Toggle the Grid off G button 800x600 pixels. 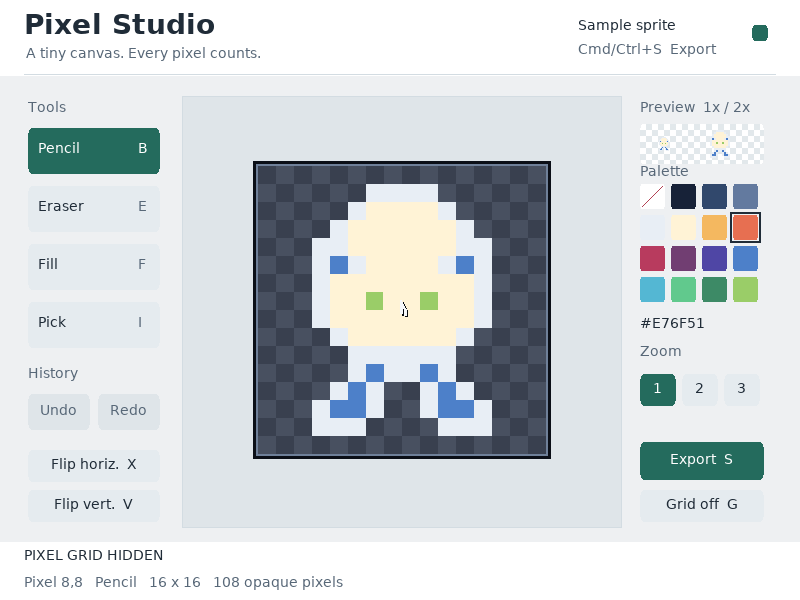click(x=702, y=505)
